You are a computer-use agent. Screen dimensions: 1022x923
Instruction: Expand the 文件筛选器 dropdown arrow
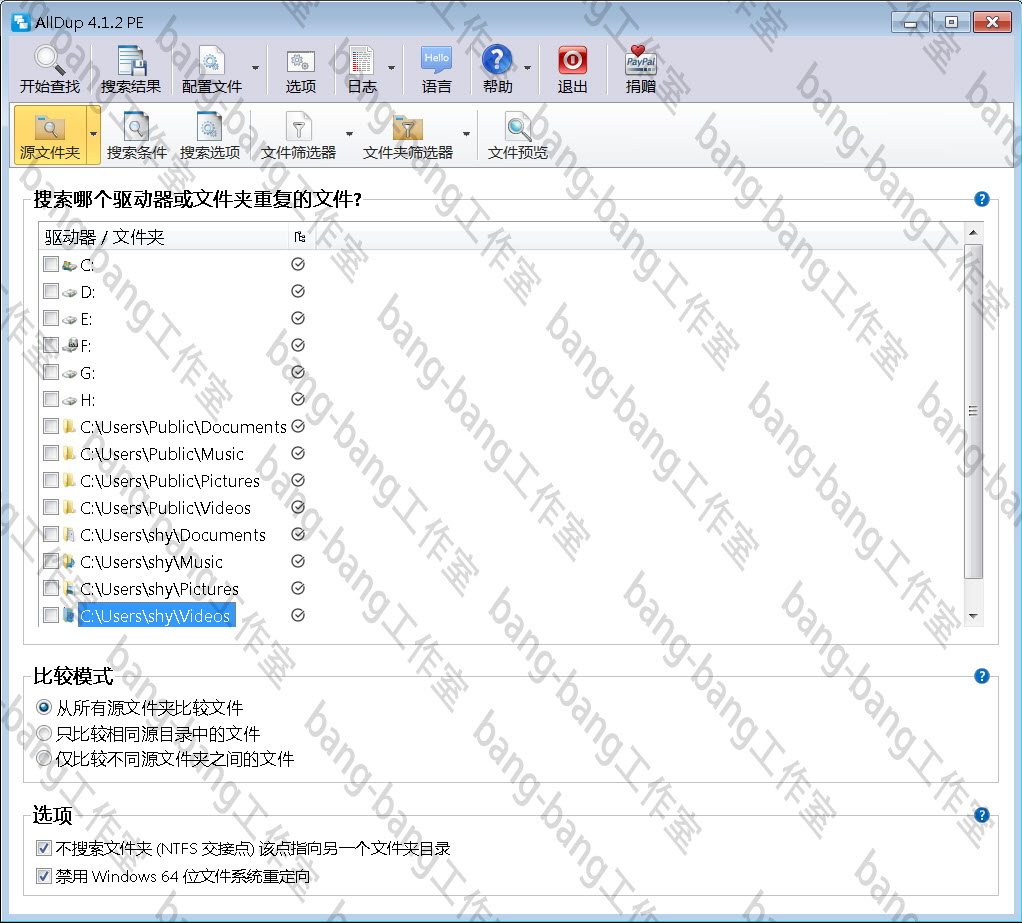349,134
